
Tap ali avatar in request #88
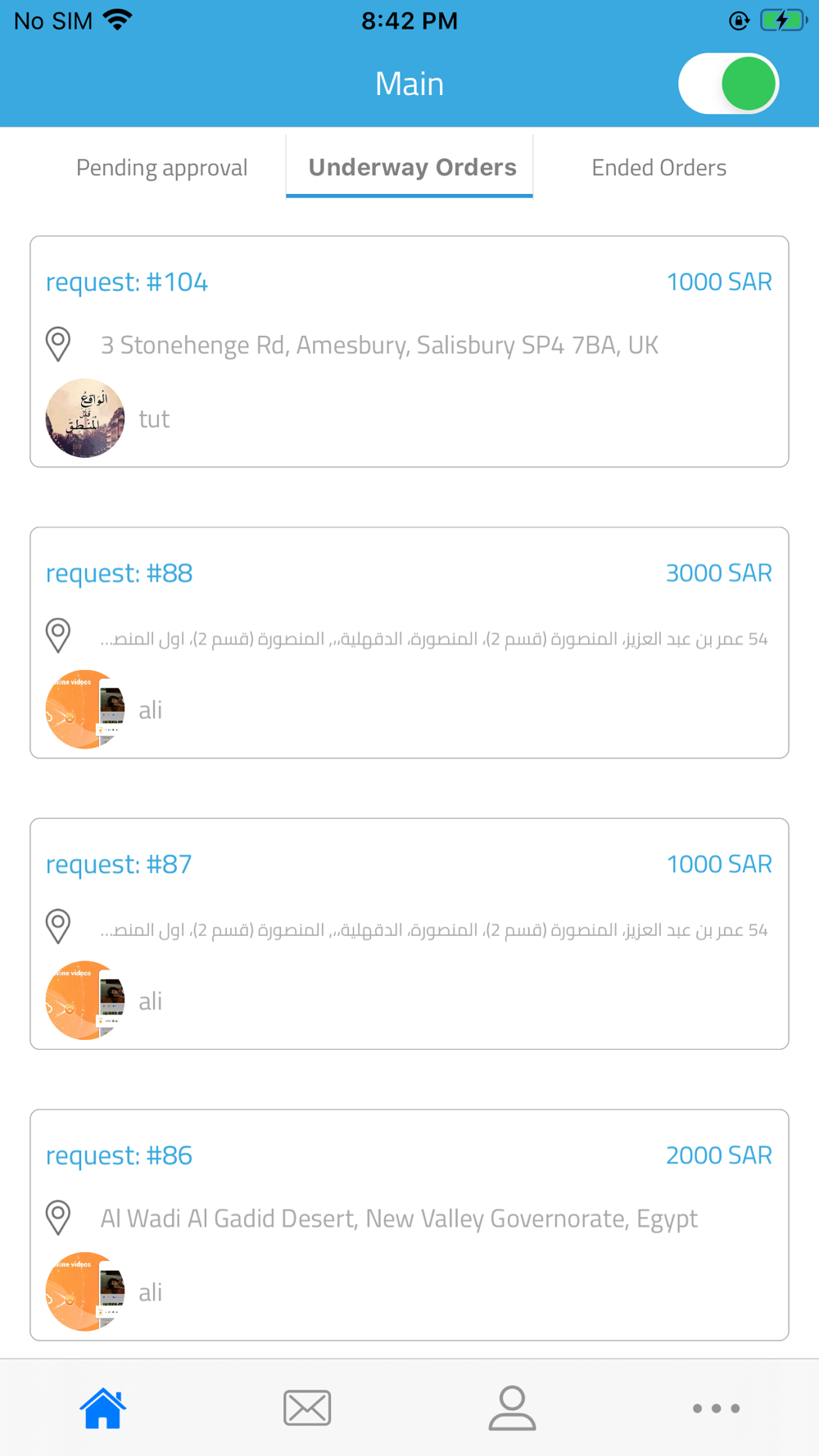pyautogui.click(x=85, y=709)
